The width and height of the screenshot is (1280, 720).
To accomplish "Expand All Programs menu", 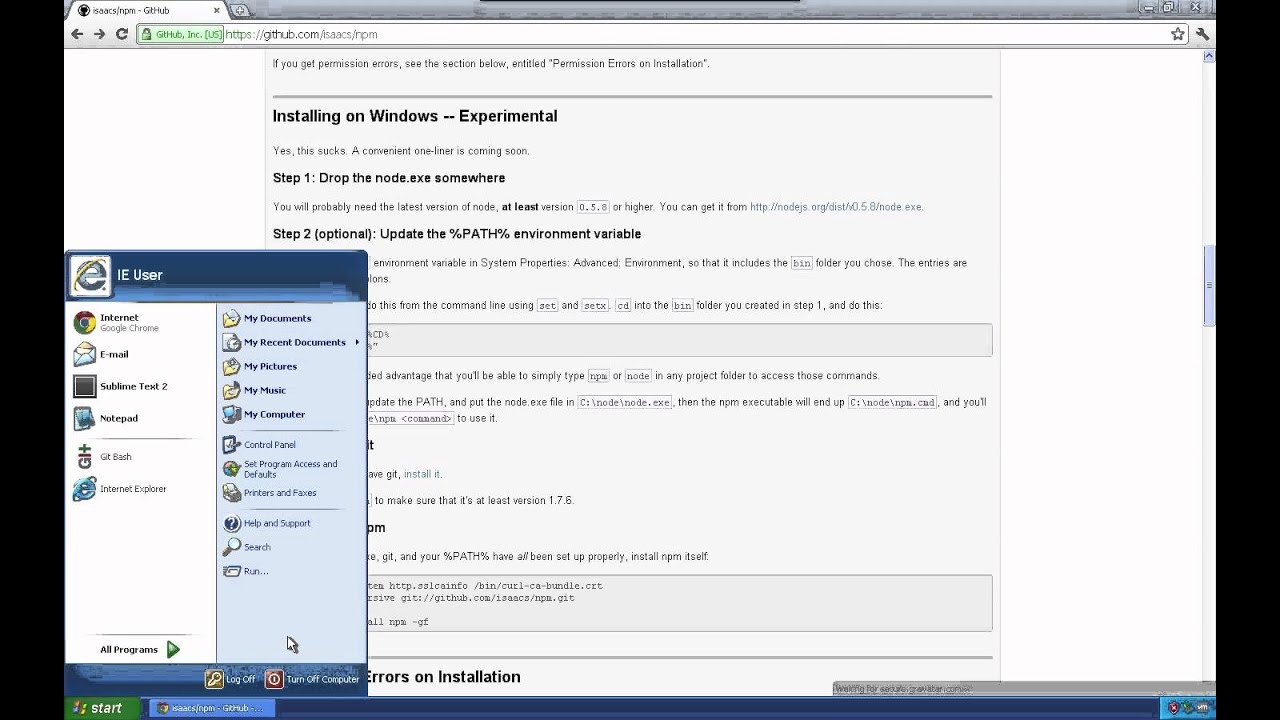I will click(140, 649).
